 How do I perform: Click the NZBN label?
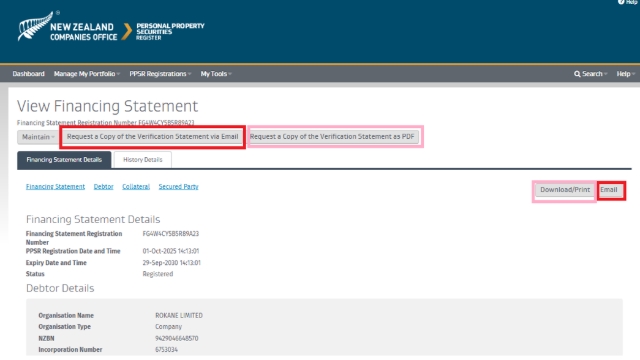(x=46, y=338)
